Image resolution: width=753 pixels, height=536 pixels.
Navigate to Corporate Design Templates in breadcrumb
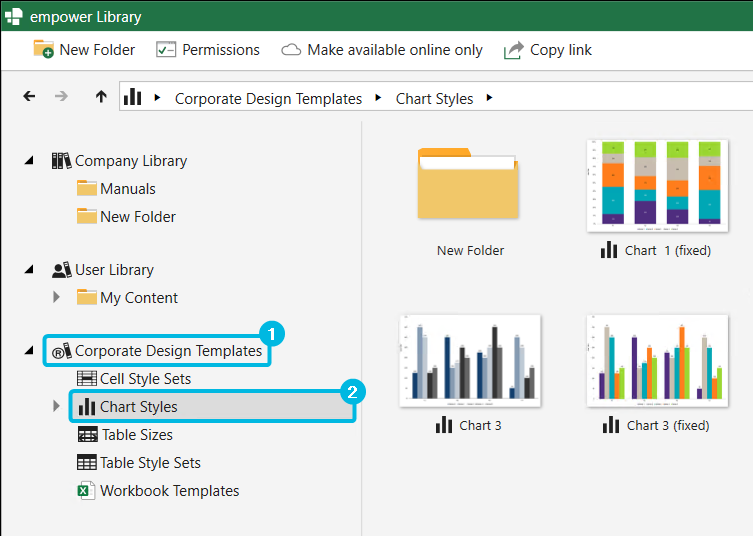[x=268, y=98]
